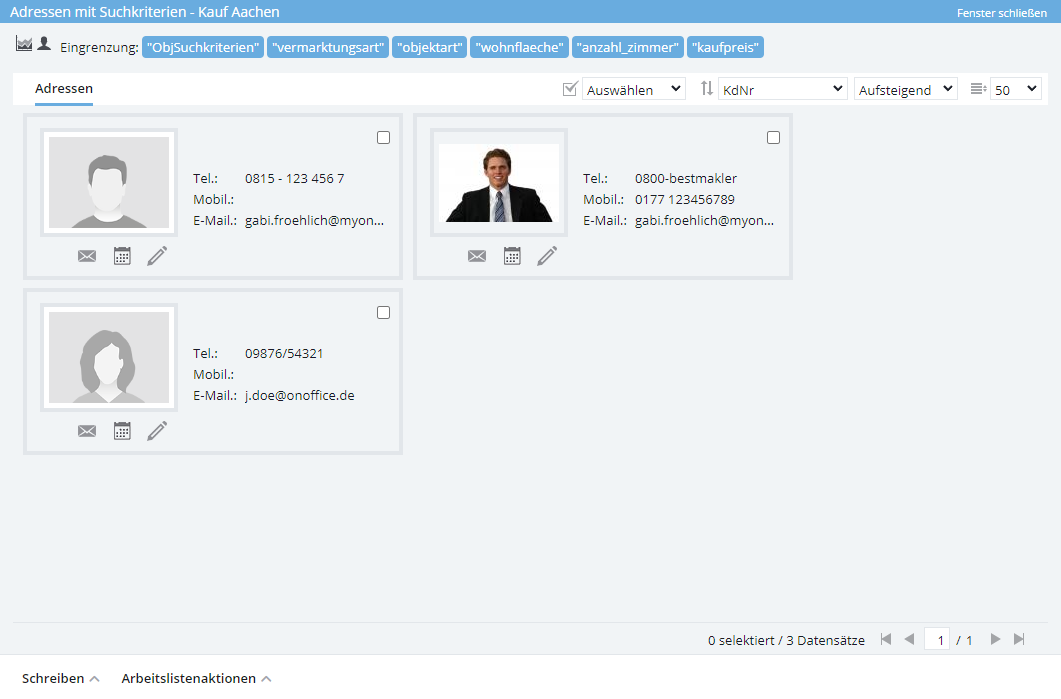Click the man-in-suit contact photo

tap(499, 183)
